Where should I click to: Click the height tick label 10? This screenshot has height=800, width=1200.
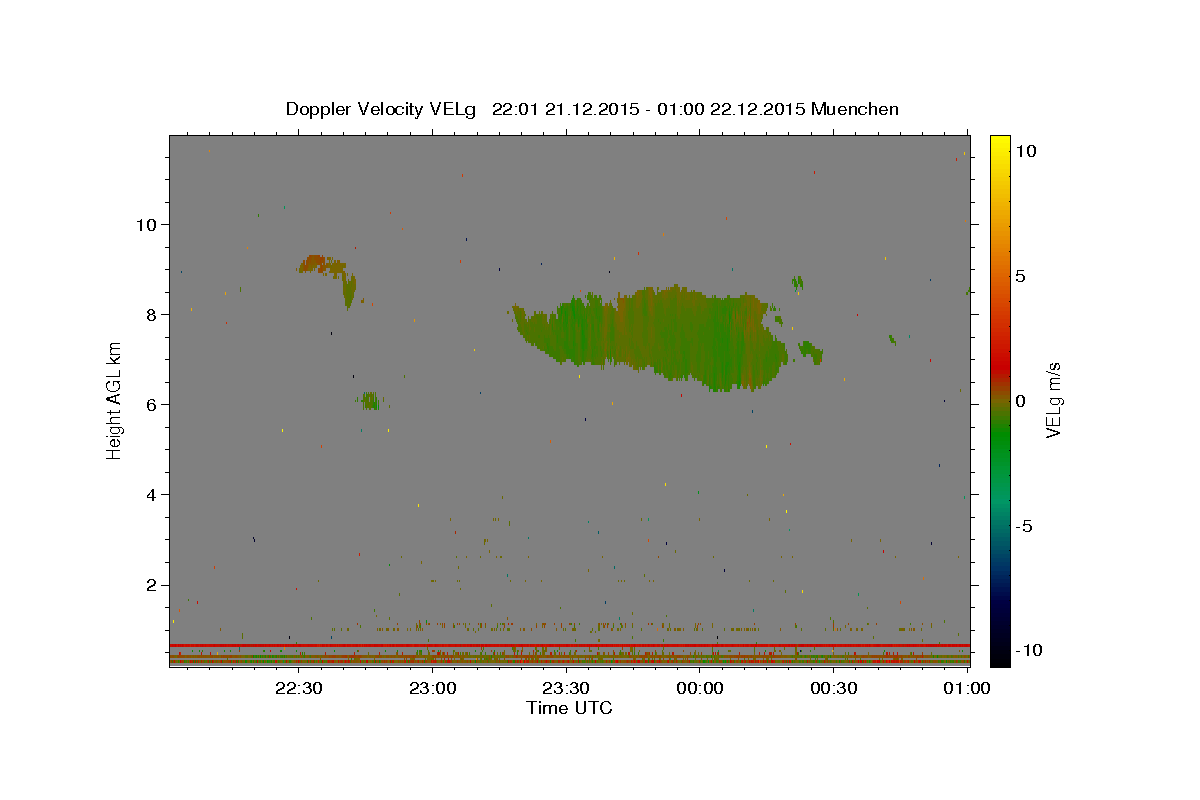(146, 224)
